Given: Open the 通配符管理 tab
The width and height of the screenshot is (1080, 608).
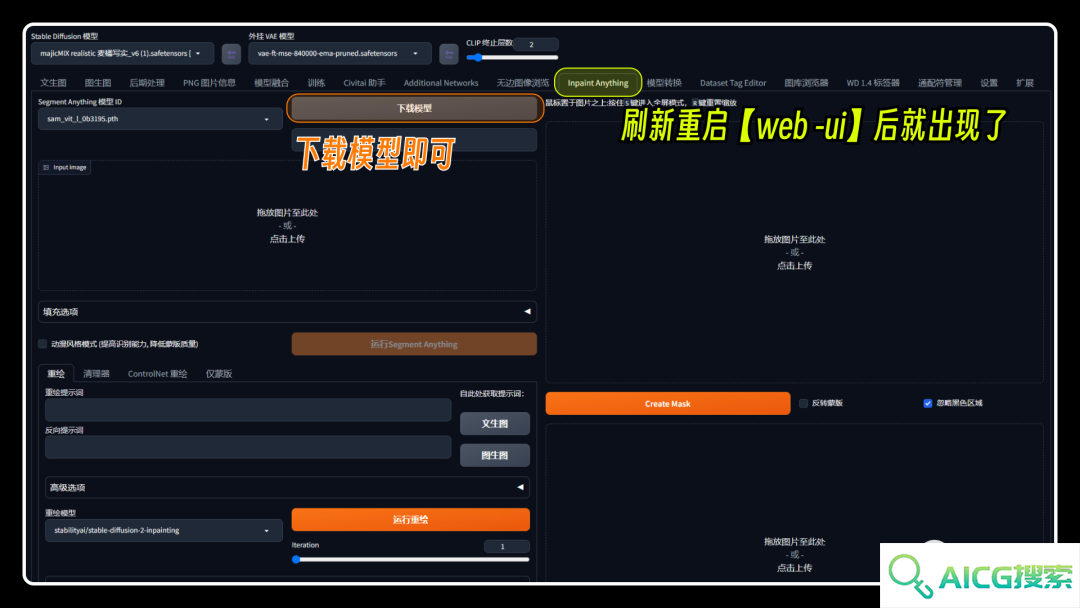Looking at the screenshot, I should point(939,83).
